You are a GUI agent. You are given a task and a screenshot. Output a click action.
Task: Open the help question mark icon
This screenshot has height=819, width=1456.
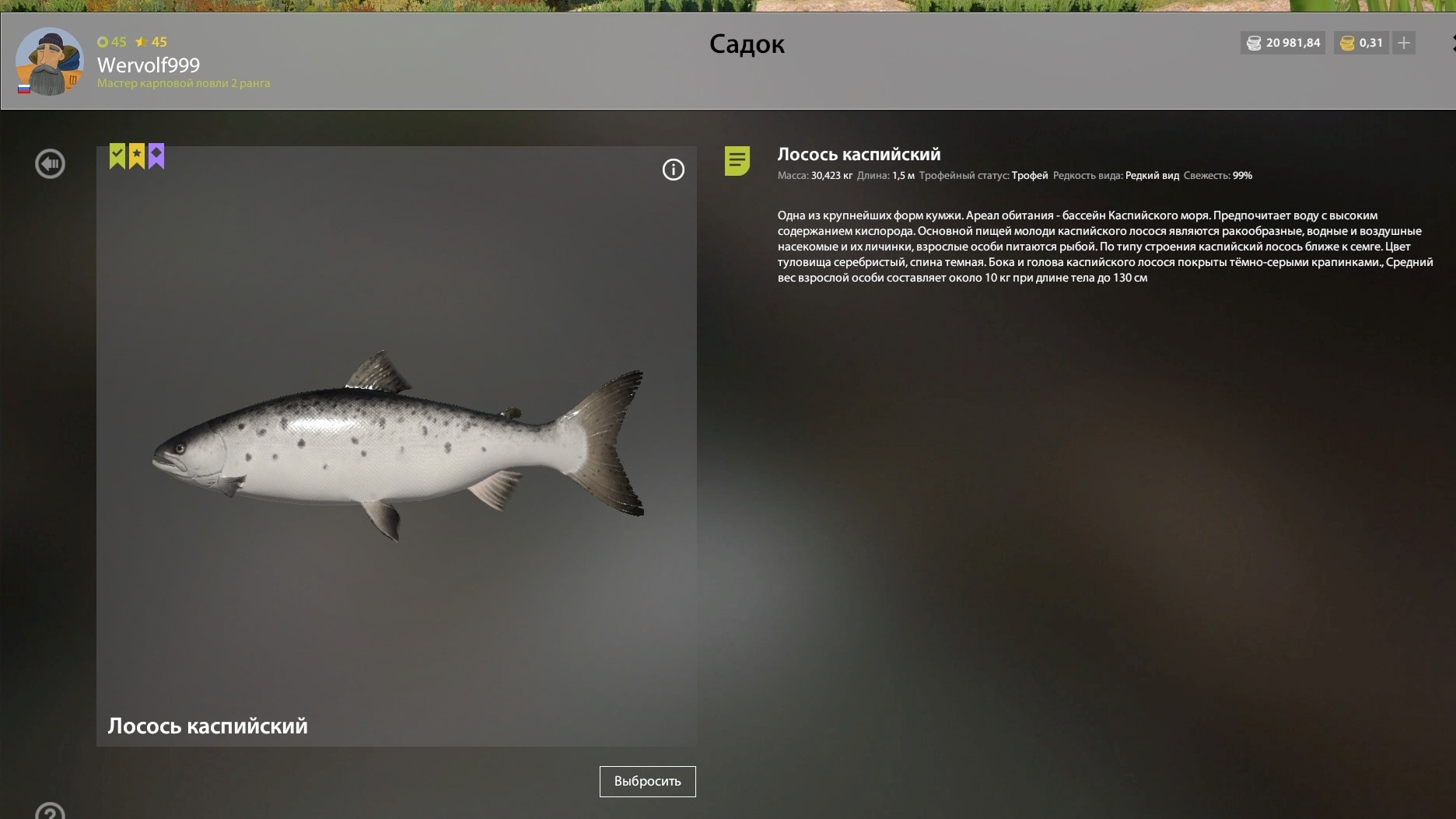50,810
